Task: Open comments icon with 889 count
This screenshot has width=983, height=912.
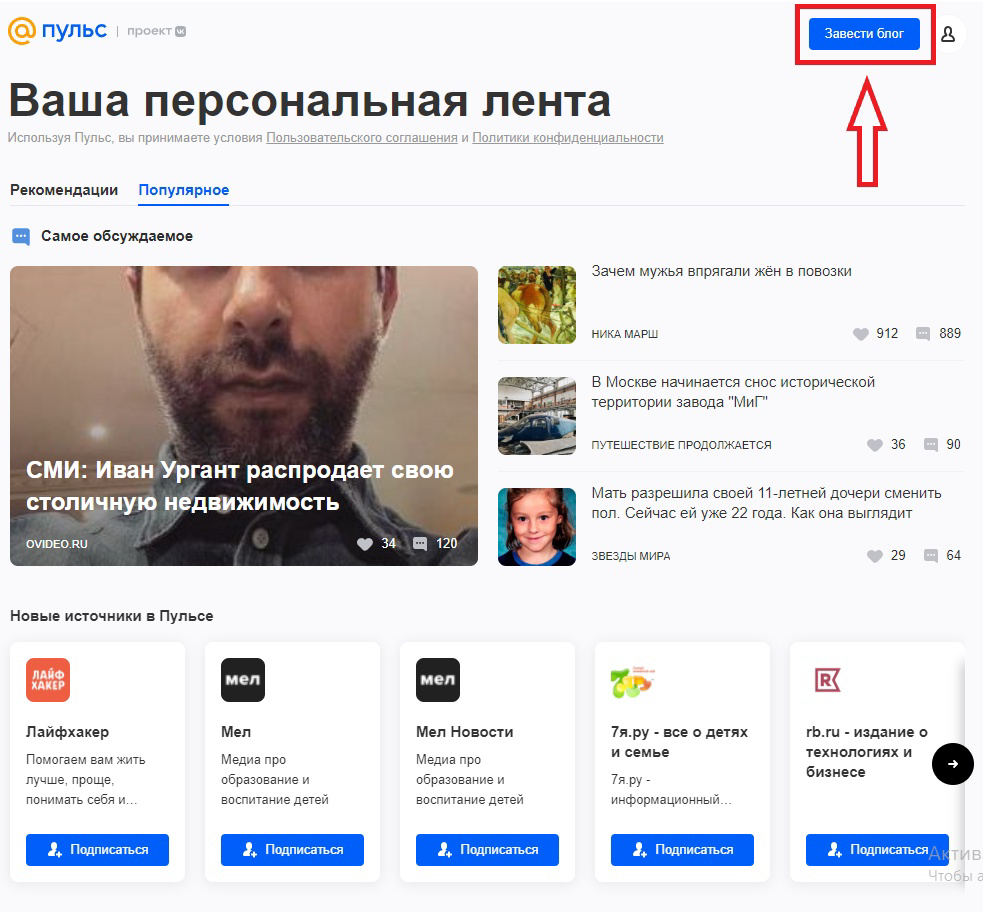Action: [x=923, y=334]
